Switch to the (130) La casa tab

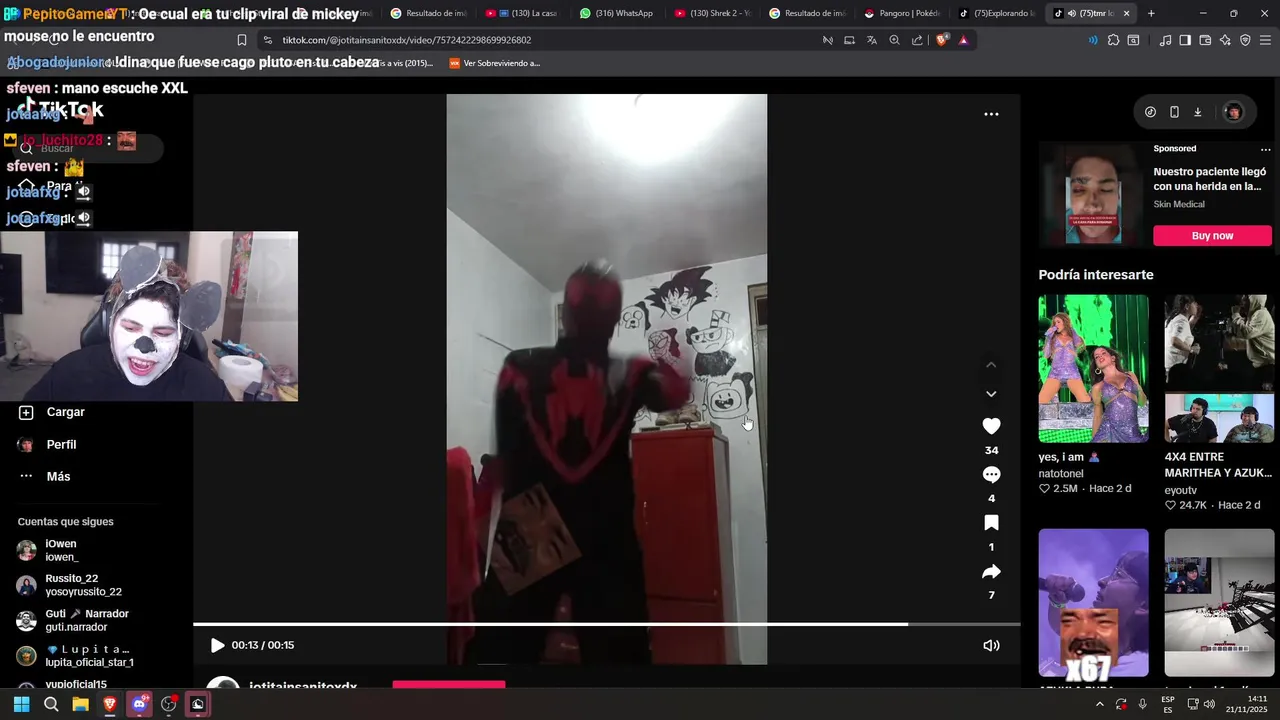click(524, 13)
